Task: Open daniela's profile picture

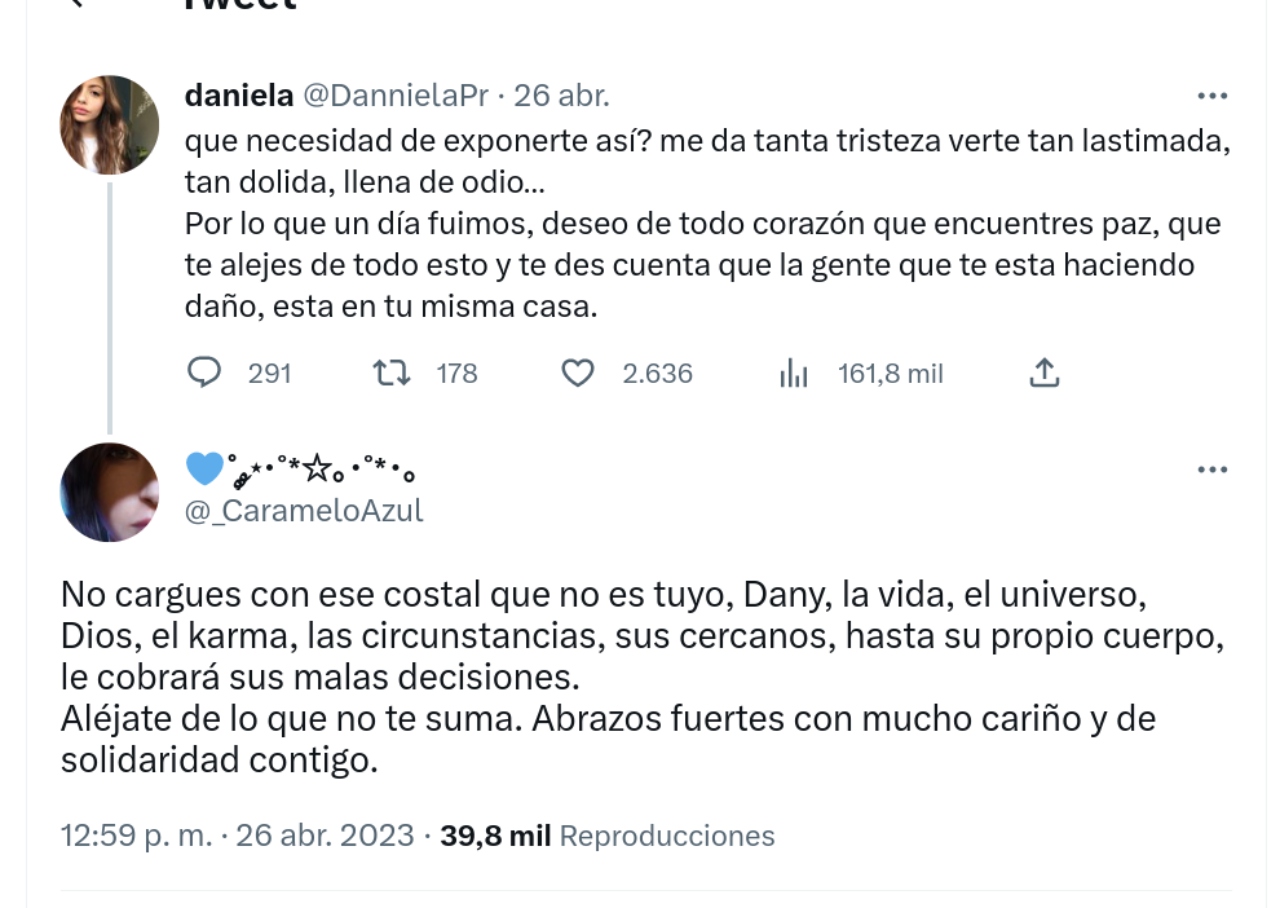Action: point(110,125)
